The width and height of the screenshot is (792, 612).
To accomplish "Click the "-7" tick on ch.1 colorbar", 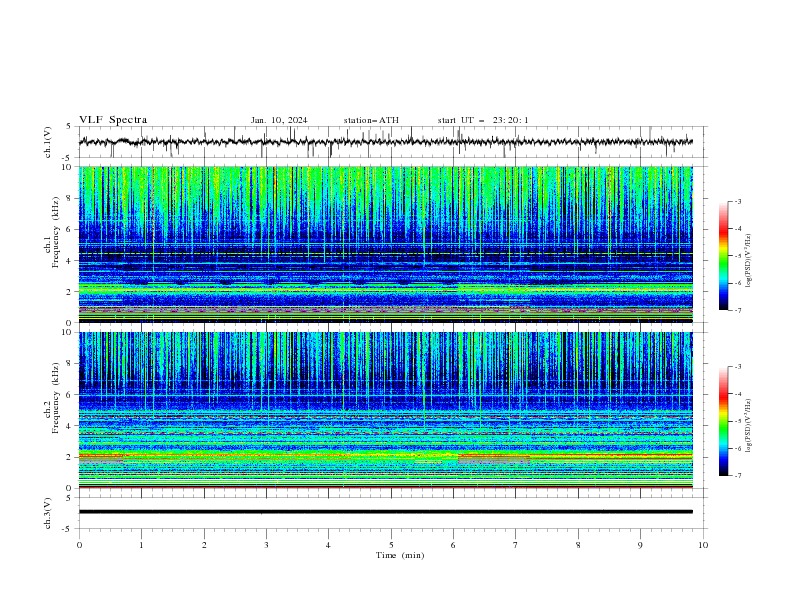I will coord(737,311).
